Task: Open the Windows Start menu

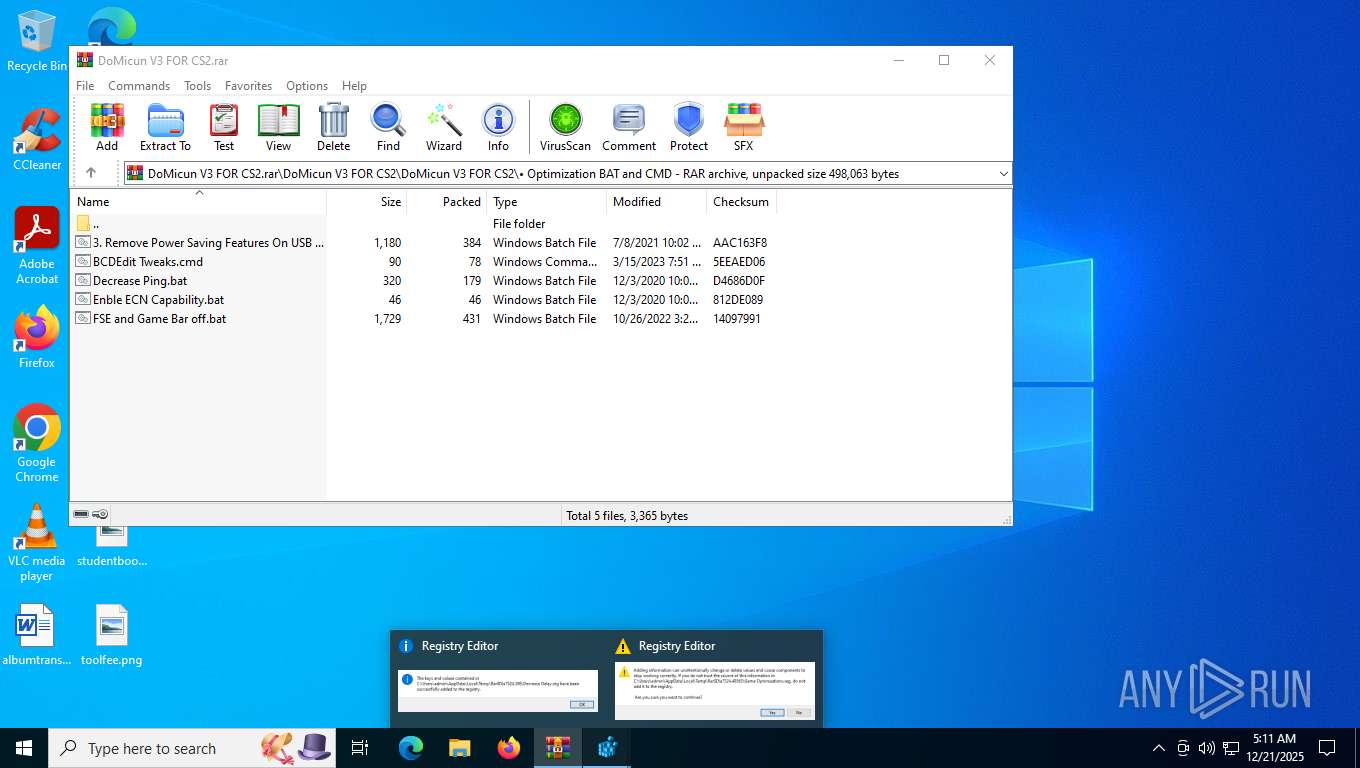Action: [x=23, y=748]
